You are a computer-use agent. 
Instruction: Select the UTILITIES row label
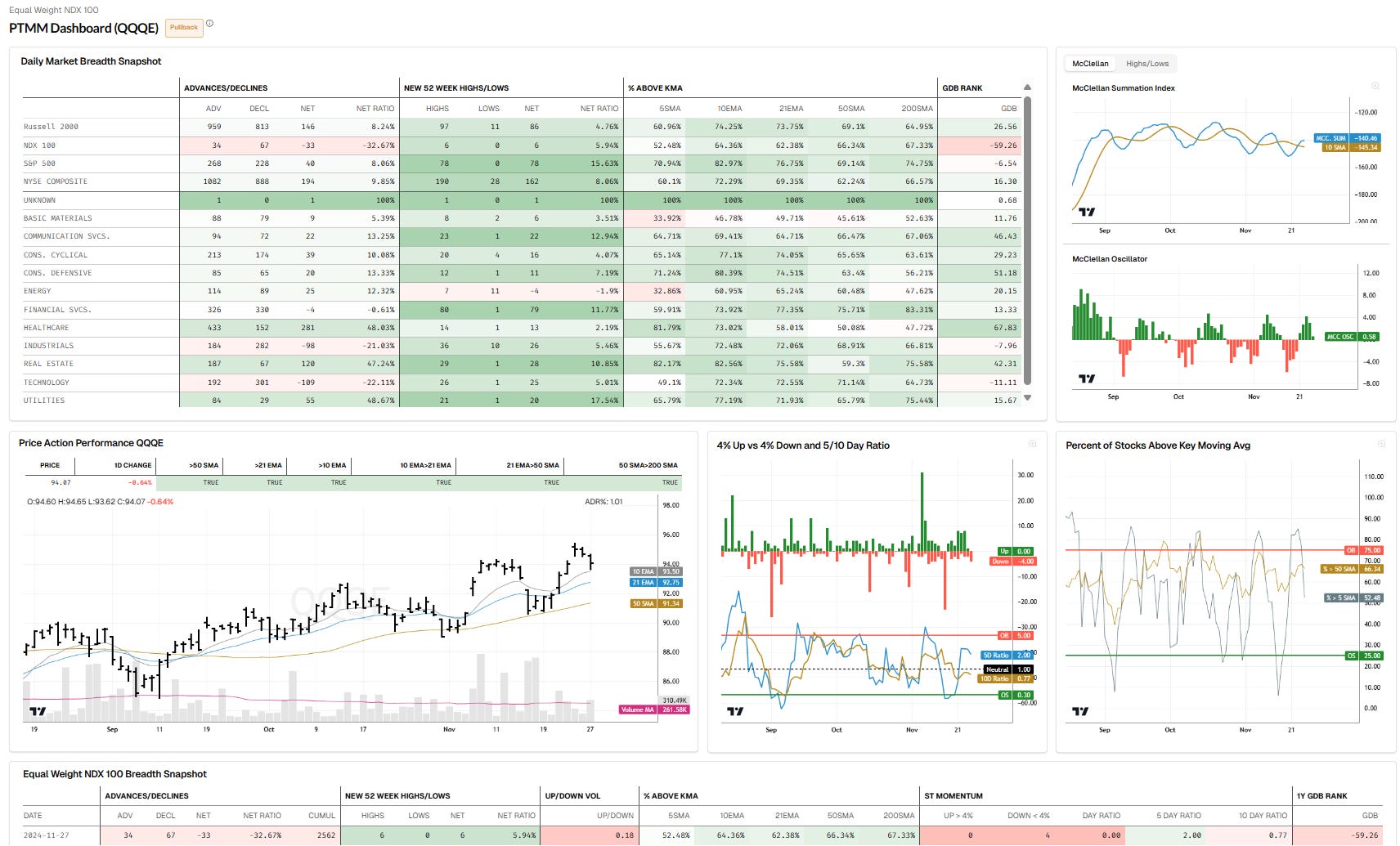[x=44, y=401]
